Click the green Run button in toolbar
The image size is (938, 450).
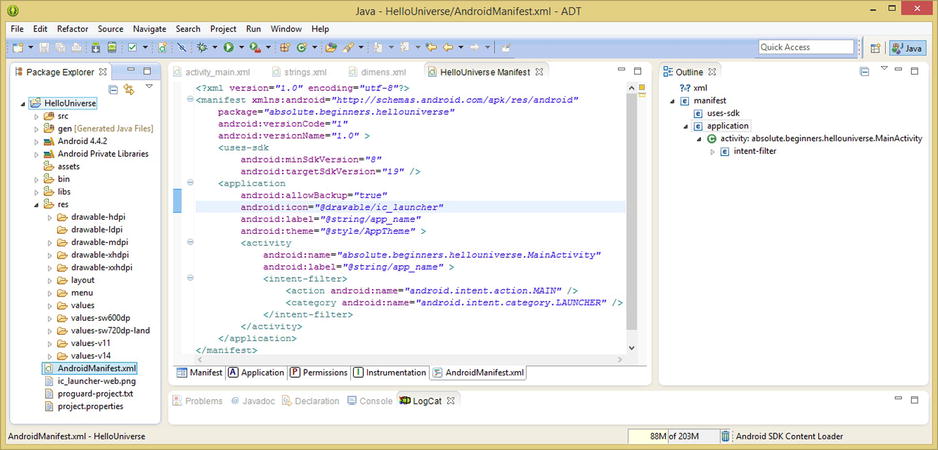coord(228,47)
